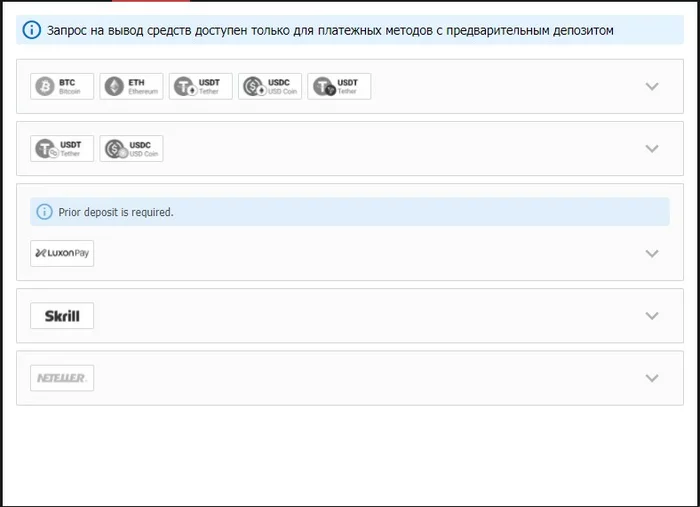Click the info icon beside the Russian withdrawal notice
This screenshot has width=700, height=507.
pyautogui.click(x=32, y=30)
